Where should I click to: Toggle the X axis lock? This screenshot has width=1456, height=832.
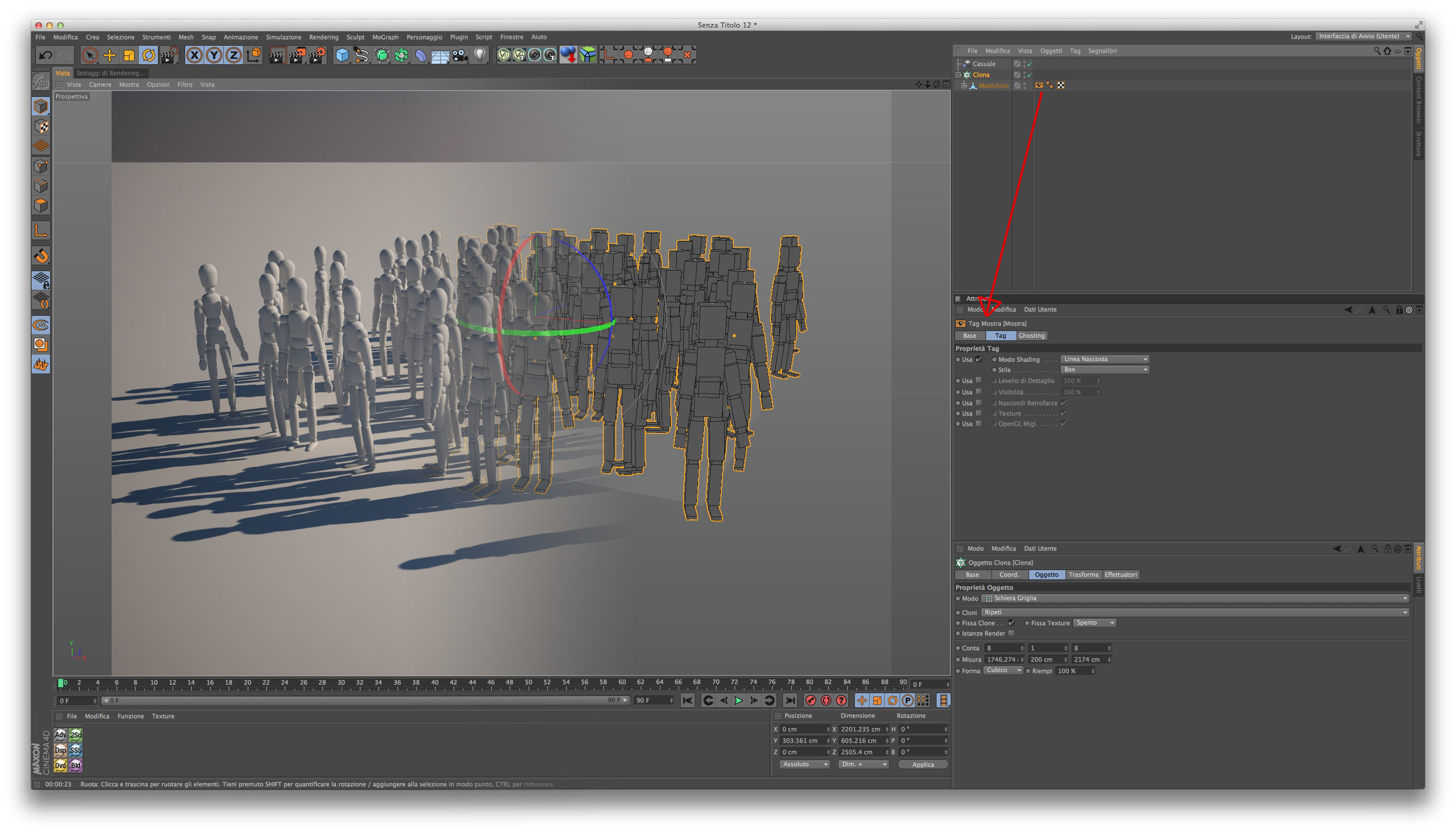pos(194,56)
